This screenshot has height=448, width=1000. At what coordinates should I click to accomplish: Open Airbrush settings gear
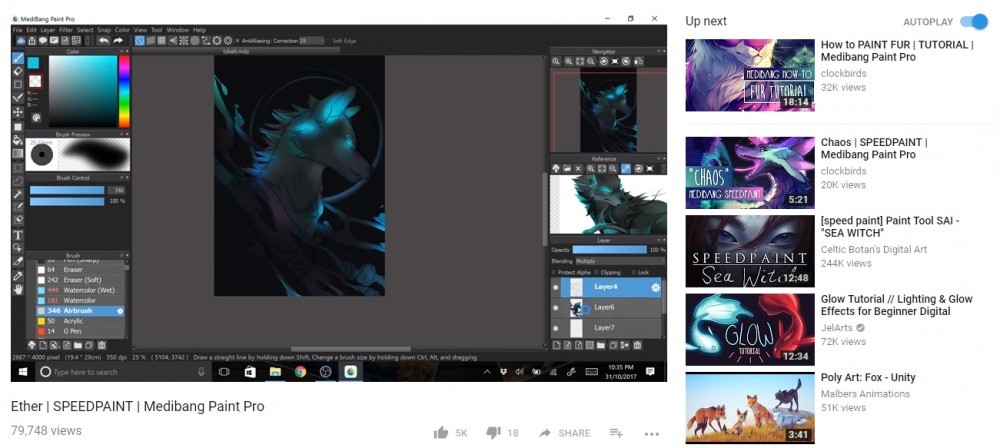pos(120,311)
